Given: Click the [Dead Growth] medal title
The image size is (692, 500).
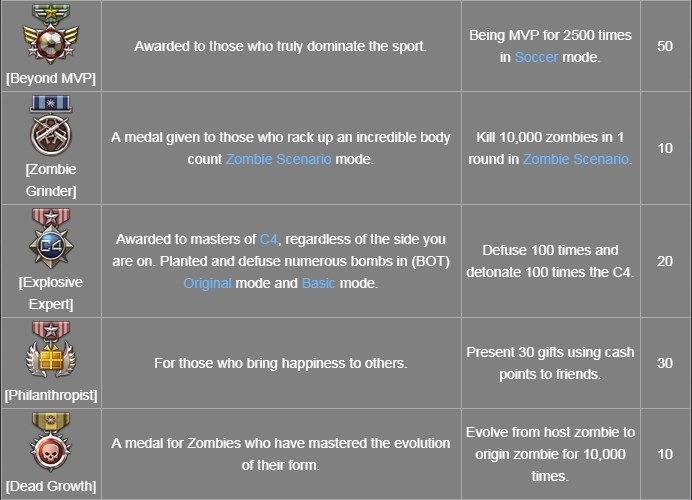Looking at the screenshot, I should click(50, 486).
